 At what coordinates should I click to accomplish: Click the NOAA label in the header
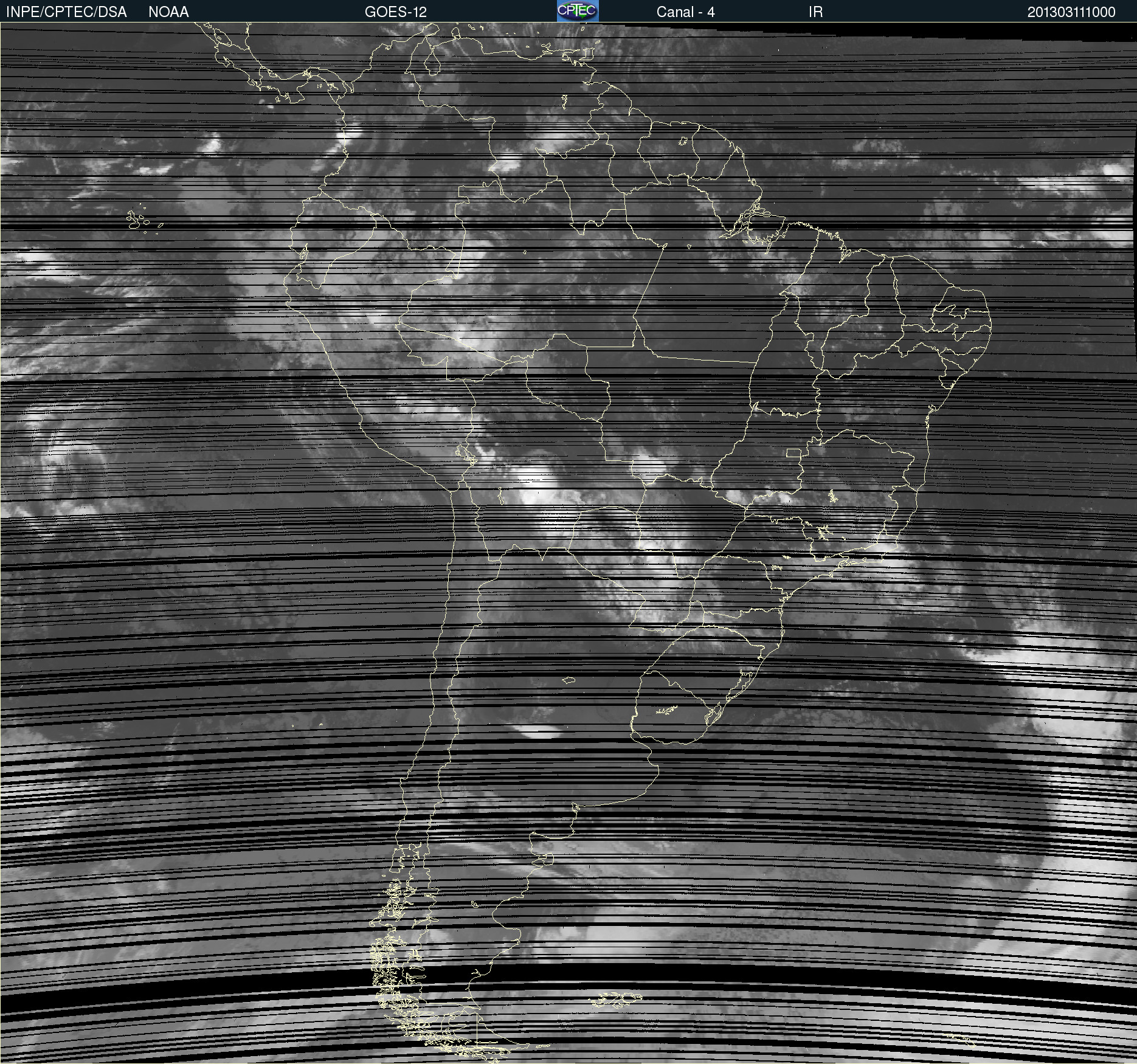(x=168, y=12)
